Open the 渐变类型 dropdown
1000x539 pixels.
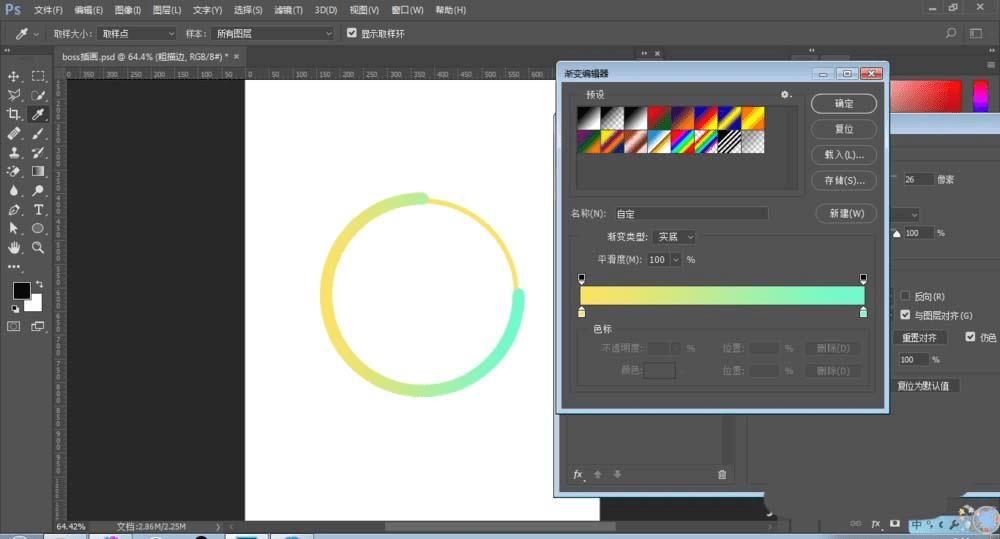674,237
